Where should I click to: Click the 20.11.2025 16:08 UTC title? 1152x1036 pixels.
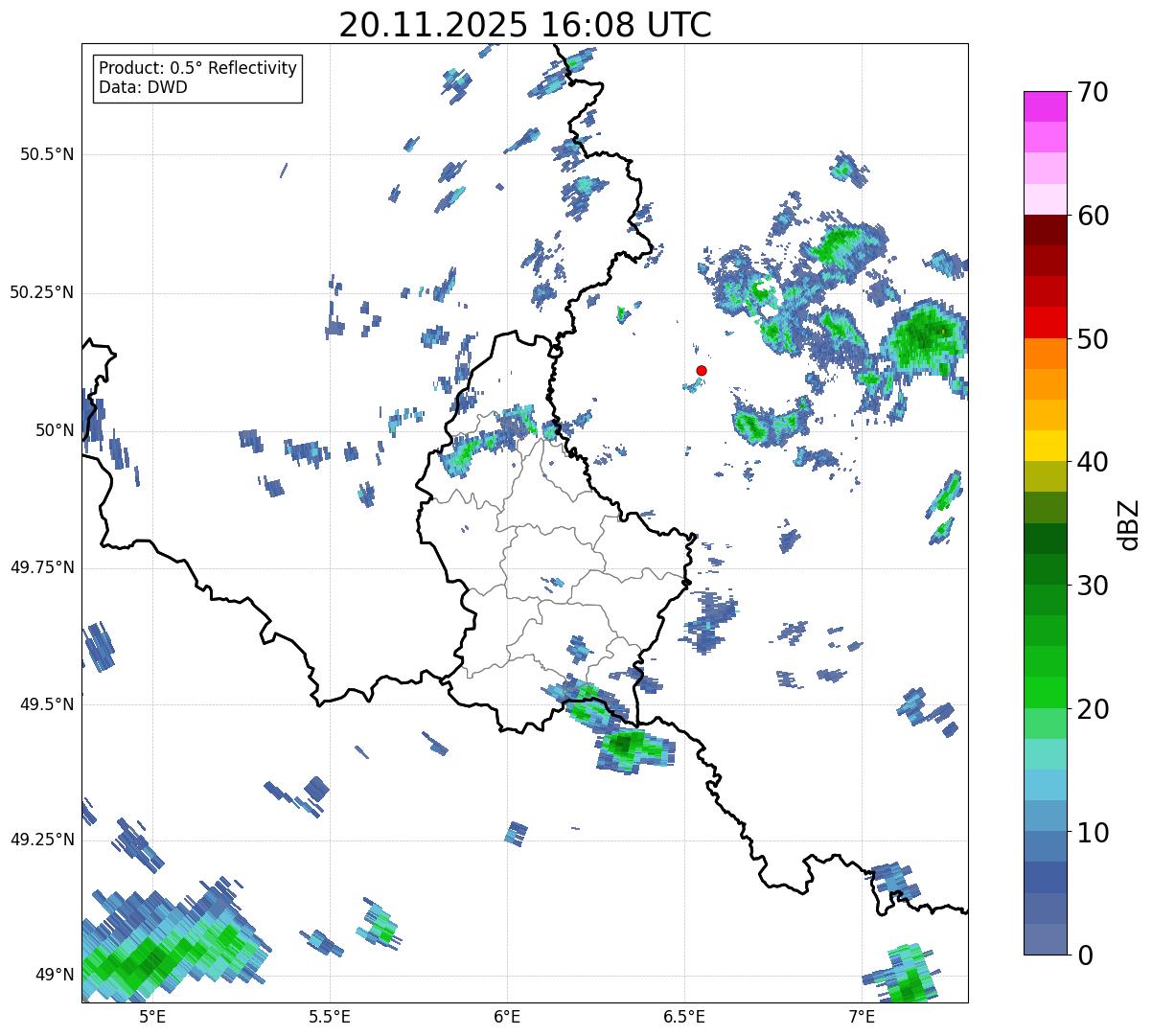pos(525,25)
